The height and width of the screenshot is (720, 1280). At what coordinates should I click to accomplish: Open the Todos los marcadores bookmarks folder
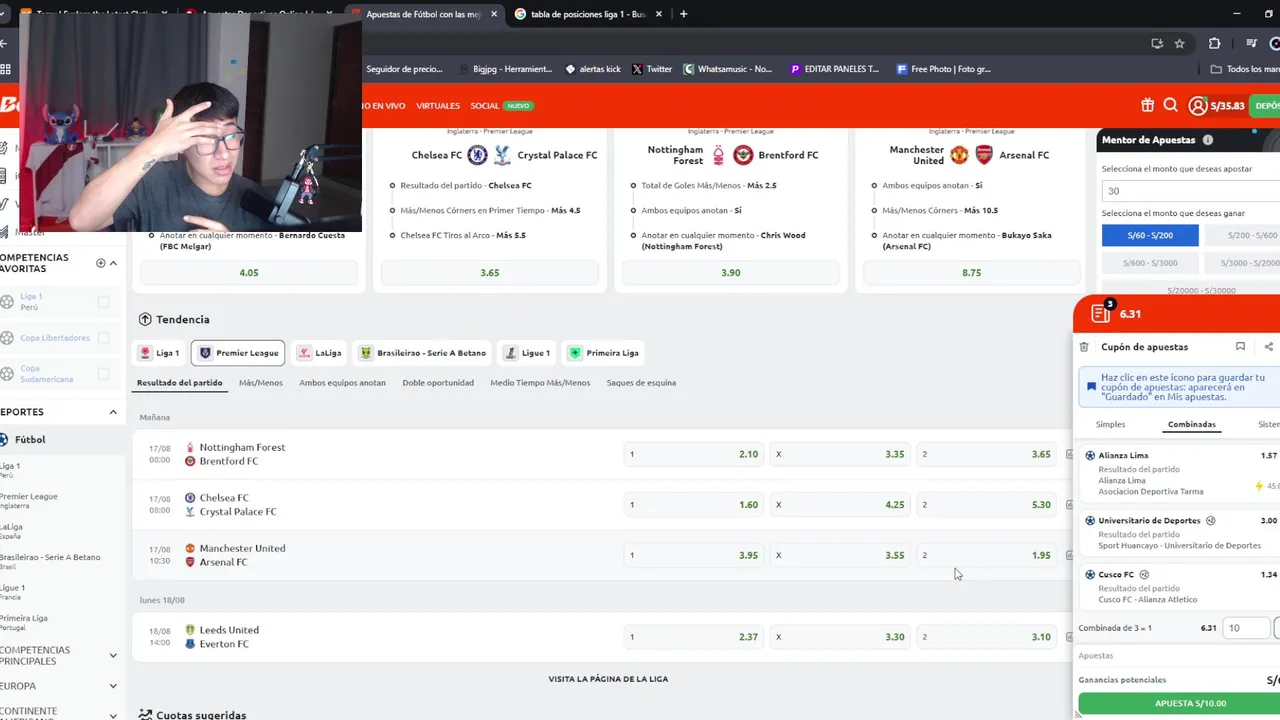(1244, 69)
